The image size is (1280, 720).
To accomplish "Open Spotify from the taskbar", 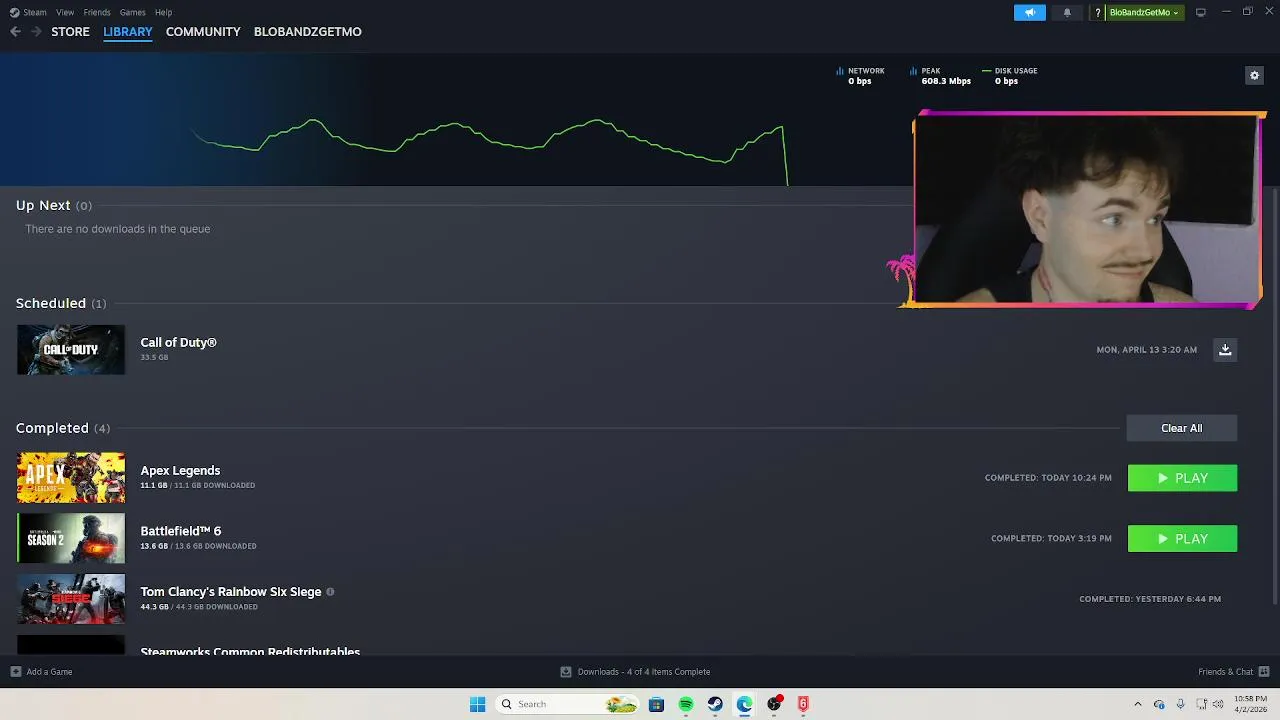I will pyautogui.click(x=686, y=704).
